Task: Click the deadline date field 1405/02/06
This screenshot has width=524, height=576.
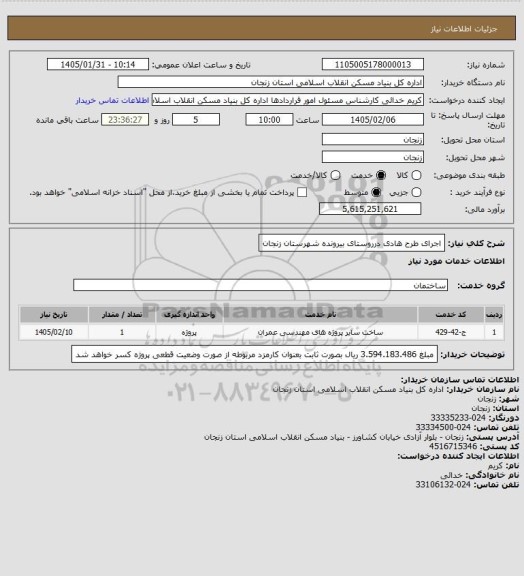Action: 373,120
